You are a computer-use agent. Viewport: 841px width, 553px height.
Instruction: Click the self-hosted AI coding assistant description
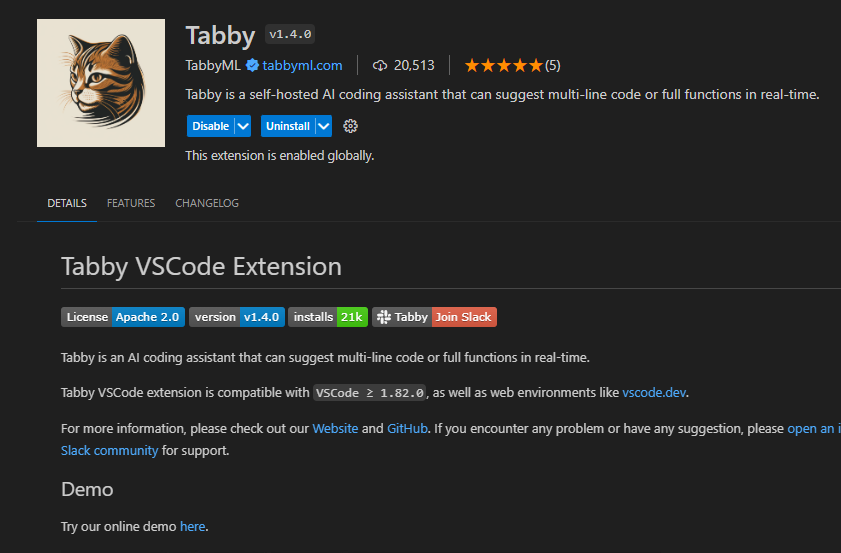coord(503,94)
